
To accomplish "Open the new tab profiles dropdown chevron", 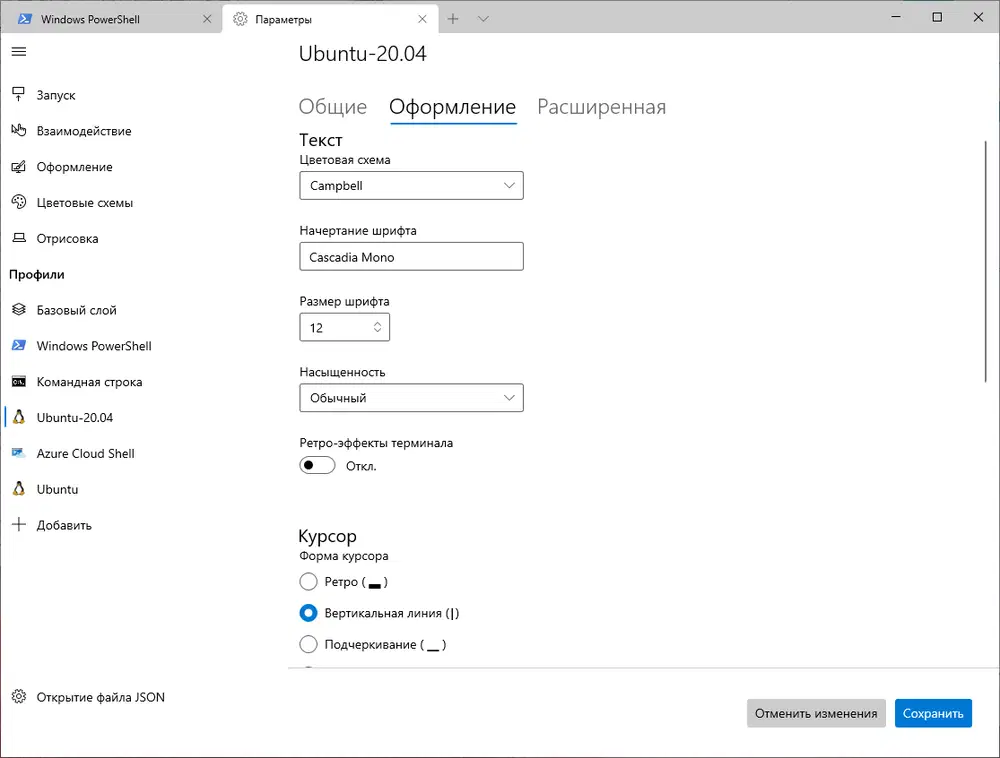I will 483,19.
